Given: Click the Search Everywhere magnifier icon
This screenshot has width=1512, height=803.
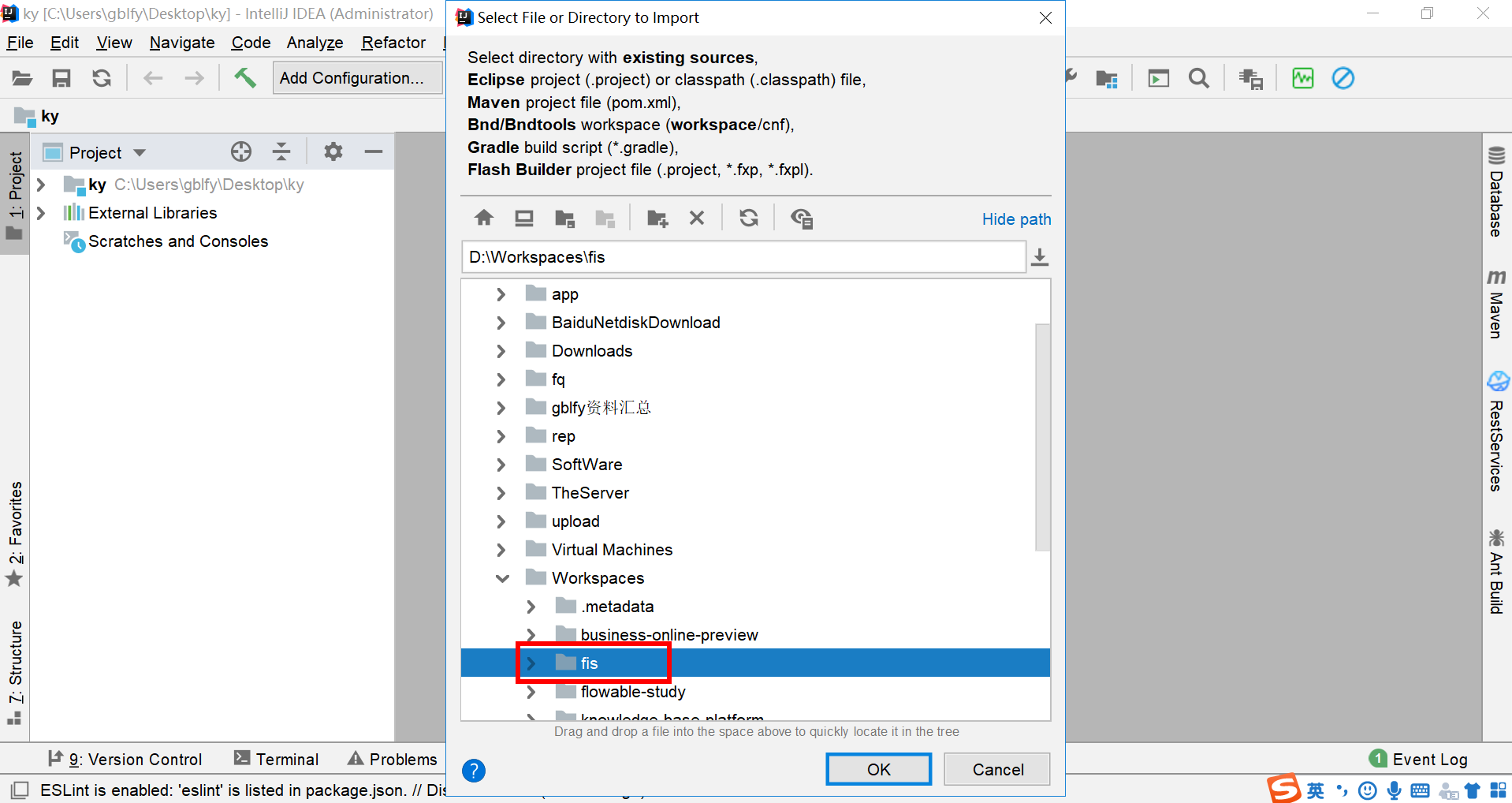Looking at the screenshot, I should pyautogui.click(x=1199, y=78).
